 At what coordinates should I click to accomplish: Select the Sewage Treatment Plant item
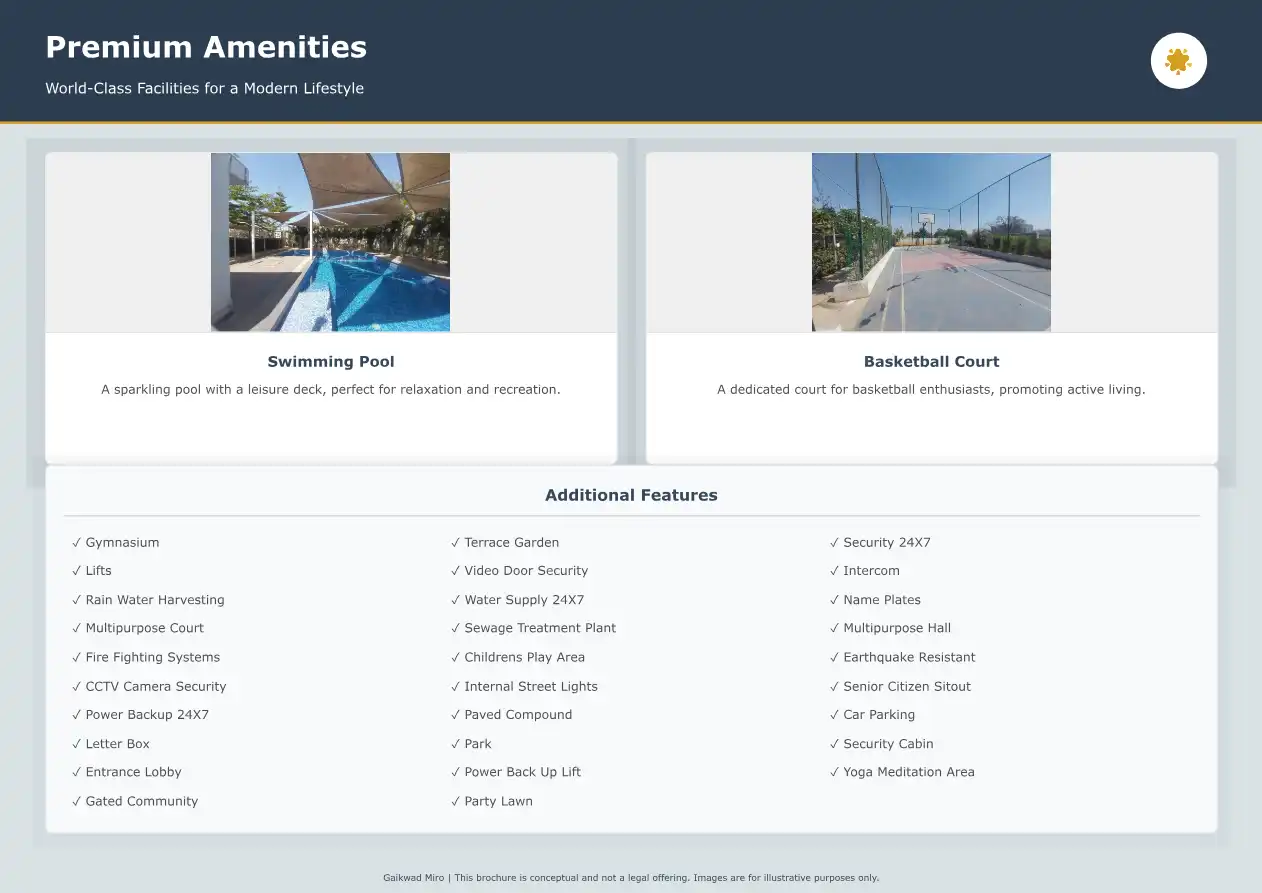pos(540,628)
